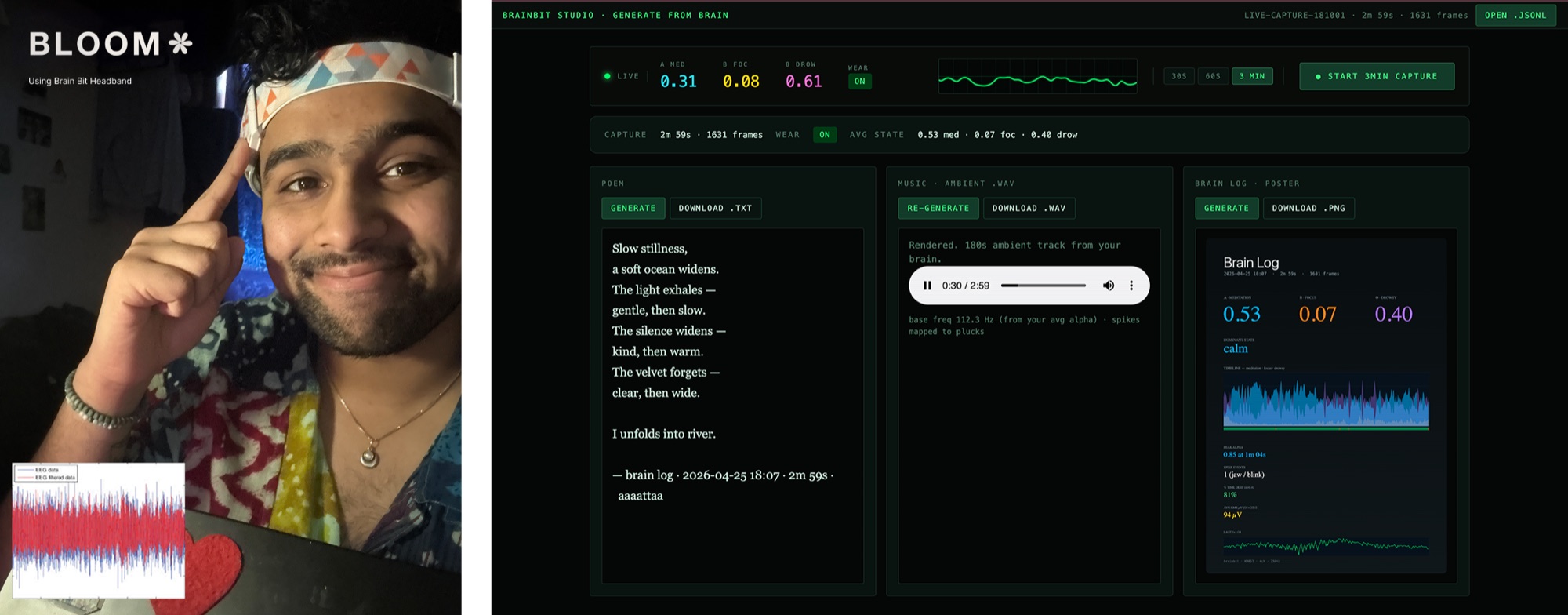This screenshot has height=615, width=1568.
Task: Click the EEG data chart thumbnail
Action: [99, 530]
